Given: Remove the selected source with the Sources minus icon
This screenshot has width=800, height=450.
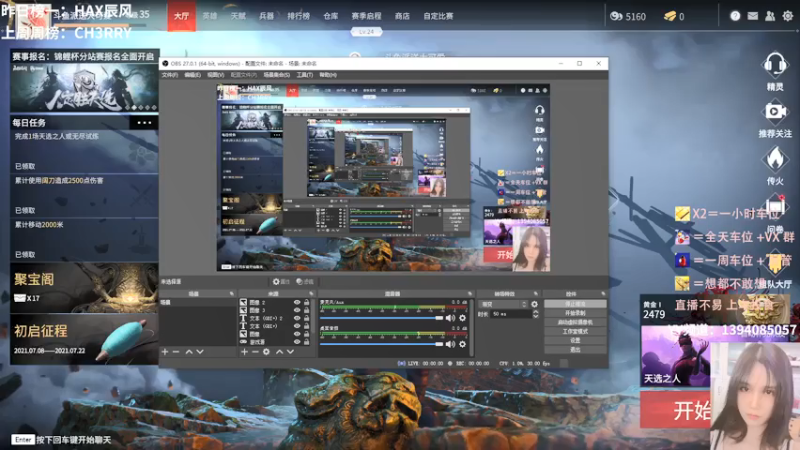Looking at the screenshot, I should [255, 352].
